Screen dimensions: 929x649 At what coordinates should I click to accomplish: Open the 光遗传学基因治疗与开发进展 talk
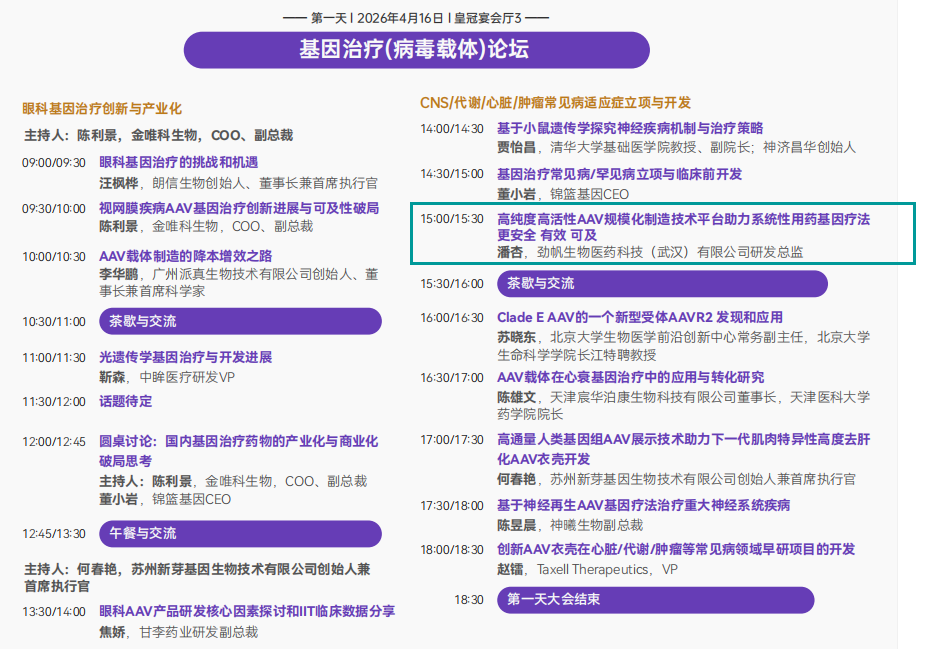186,357
